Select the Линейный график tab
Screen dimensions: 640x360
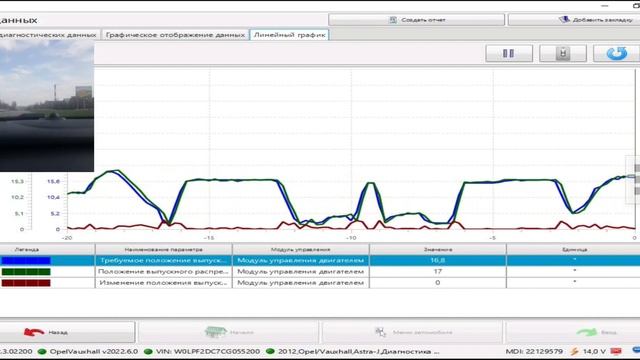(x=290, y=35)
